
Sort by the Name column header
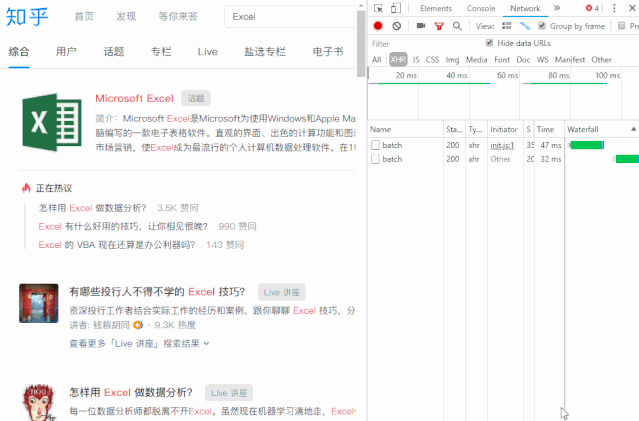405,129
